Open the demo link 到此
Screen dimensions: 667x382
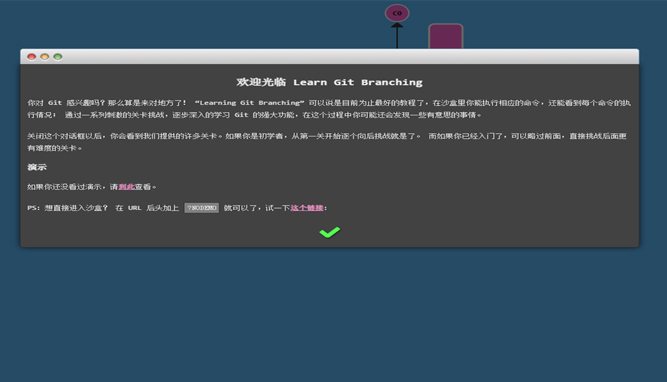126,187
